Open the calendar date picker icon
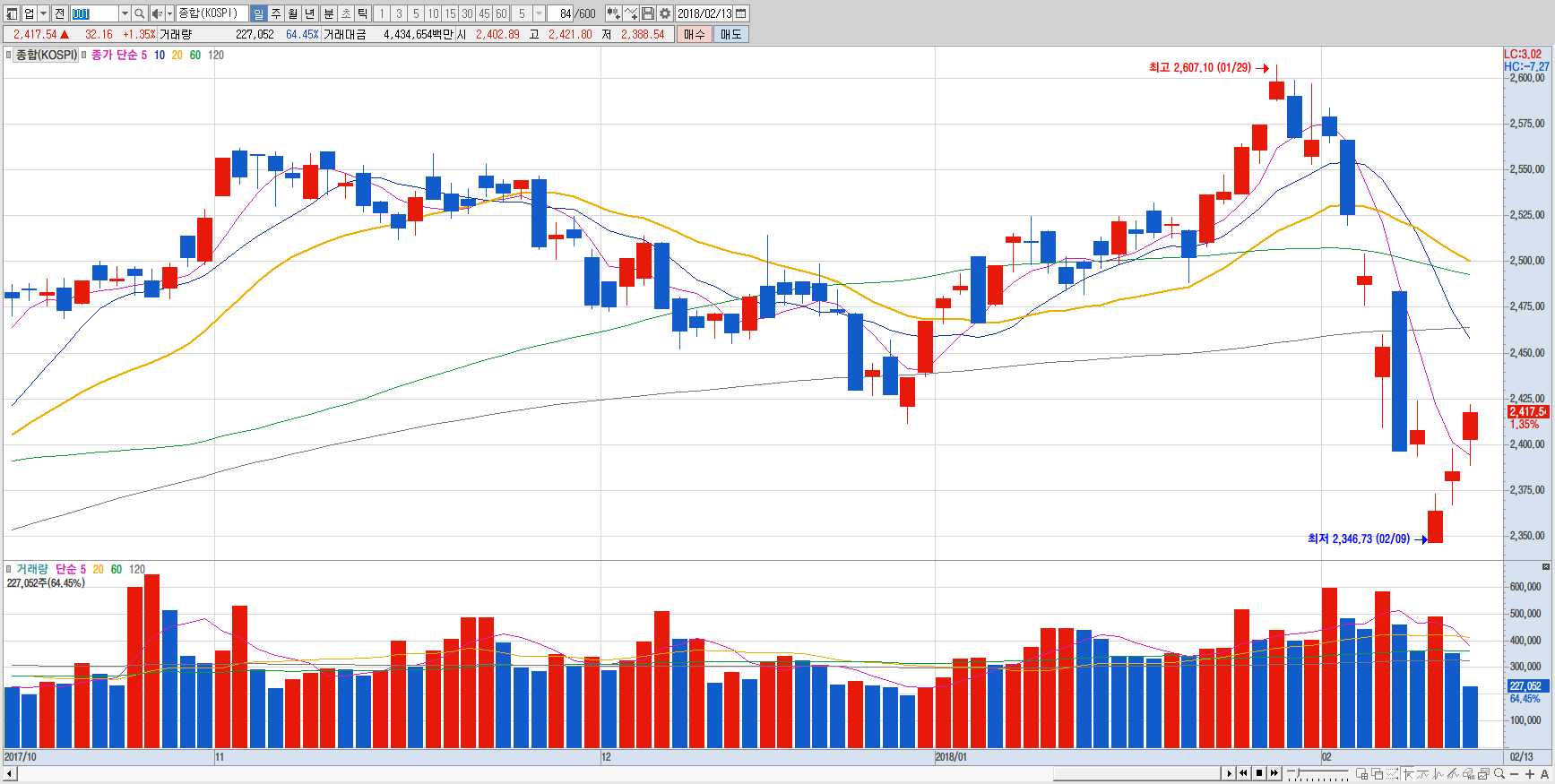Screen dimensions: 1555x784 [741, 13]
